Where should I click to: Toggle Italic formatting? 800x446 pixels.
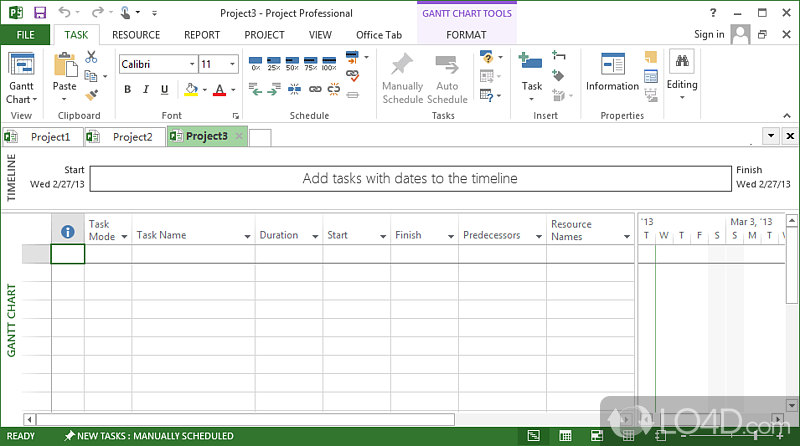coord(146,90)
